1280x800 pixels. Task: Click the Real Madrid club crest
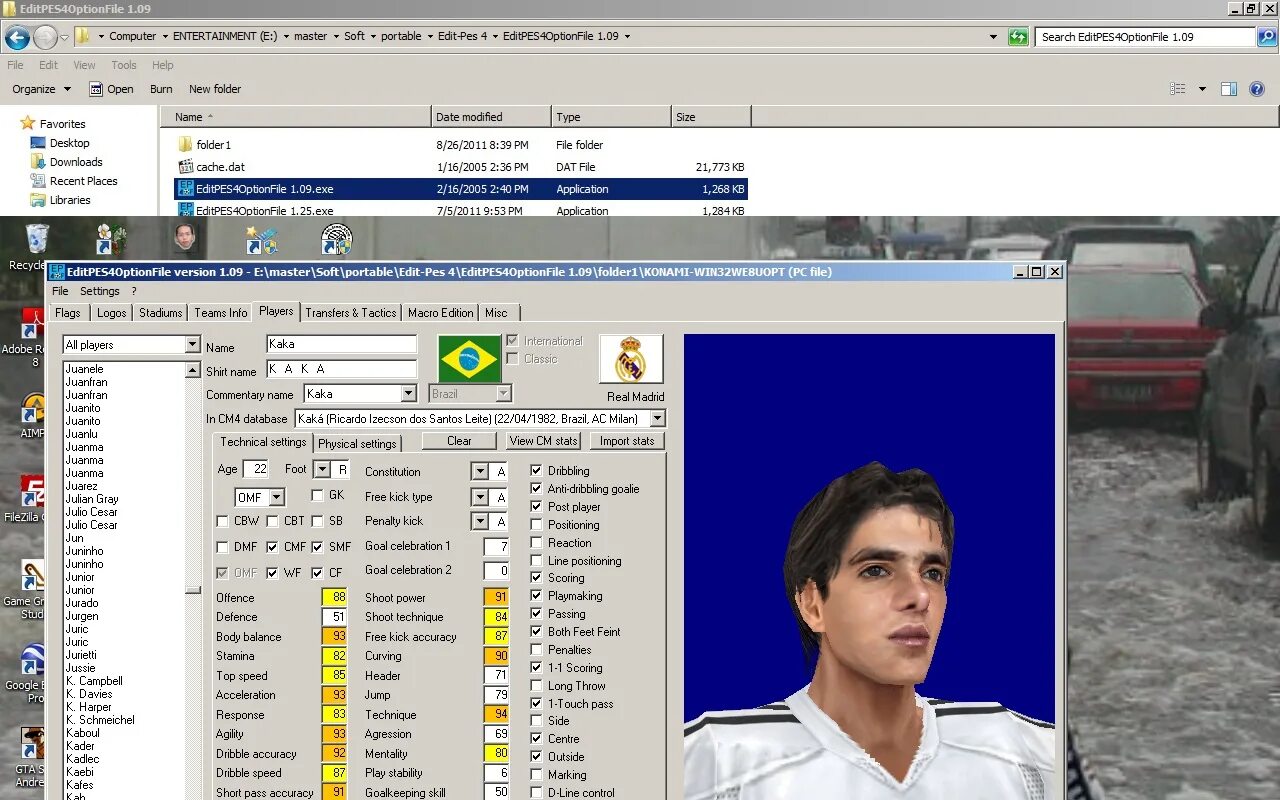point(631,359)
